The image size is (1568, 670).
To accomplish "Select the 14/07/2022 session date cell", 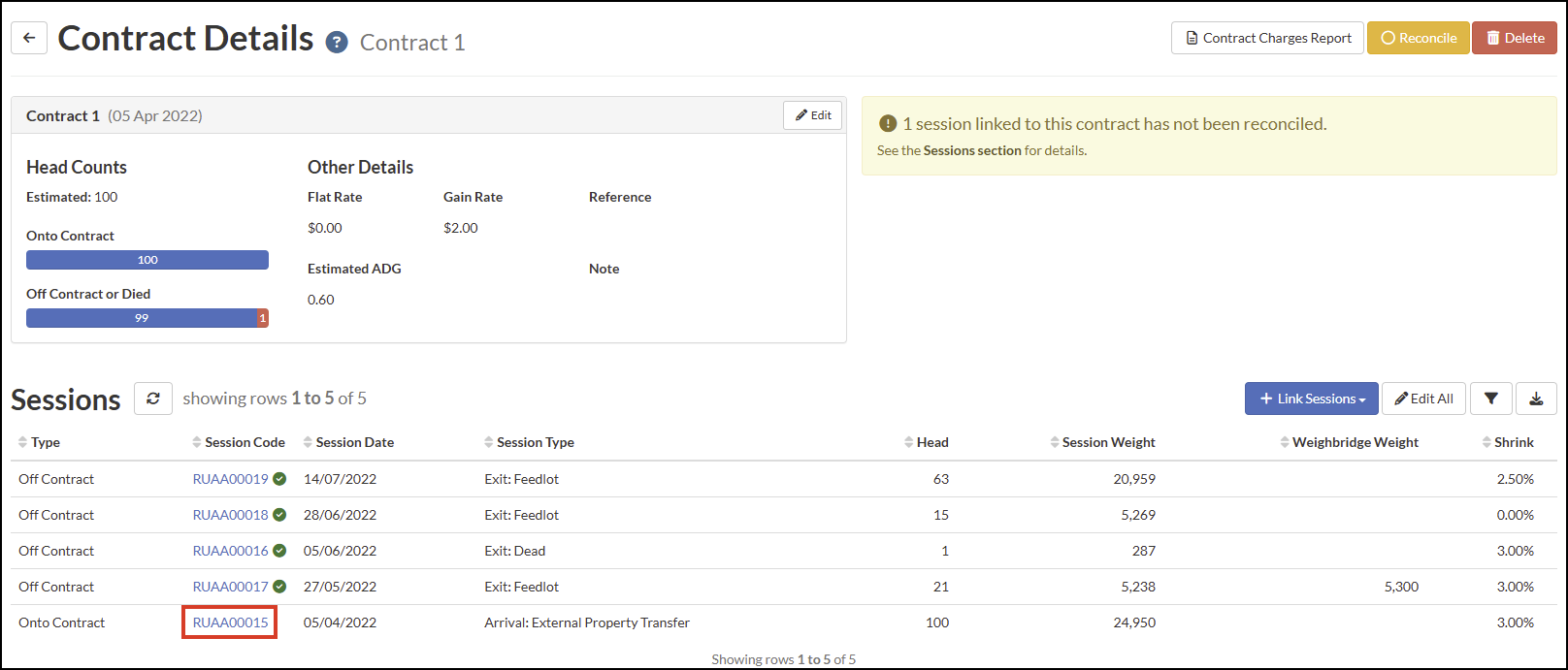I will click(x=340, y=479).
